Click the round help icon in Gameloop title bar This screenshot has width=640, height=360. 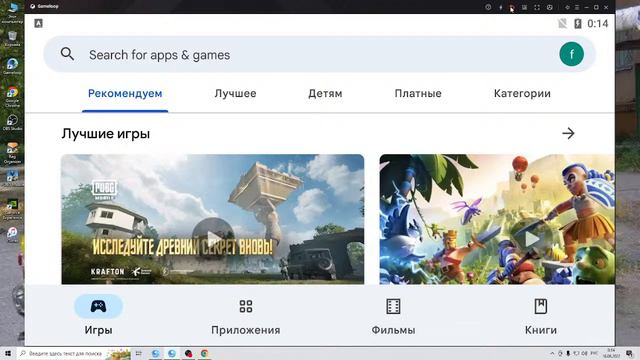click(x=488, y=7)
